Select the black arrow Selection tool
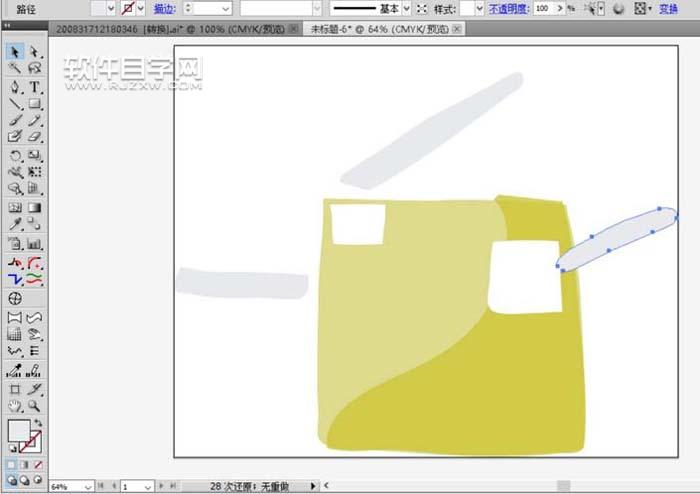700x494 pixels. coord(15,51)
